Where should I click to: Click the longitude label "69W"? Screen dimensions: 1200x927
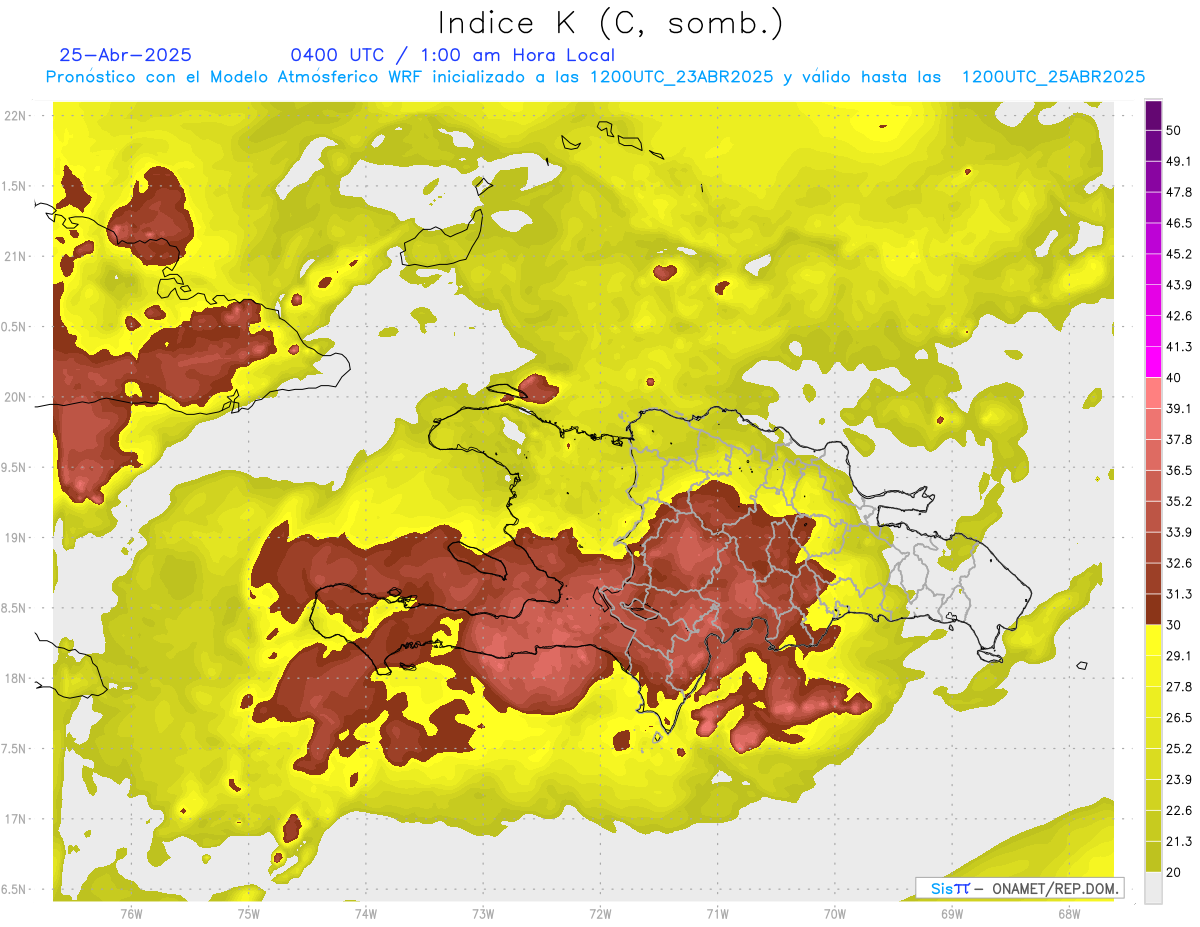tap(952, 914)
